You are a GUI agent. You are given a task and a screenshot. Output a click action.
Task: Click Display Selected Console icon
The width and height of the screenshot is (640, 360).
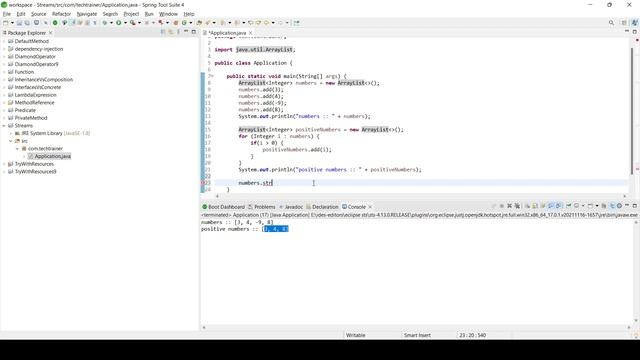click(x=576, y=206)
